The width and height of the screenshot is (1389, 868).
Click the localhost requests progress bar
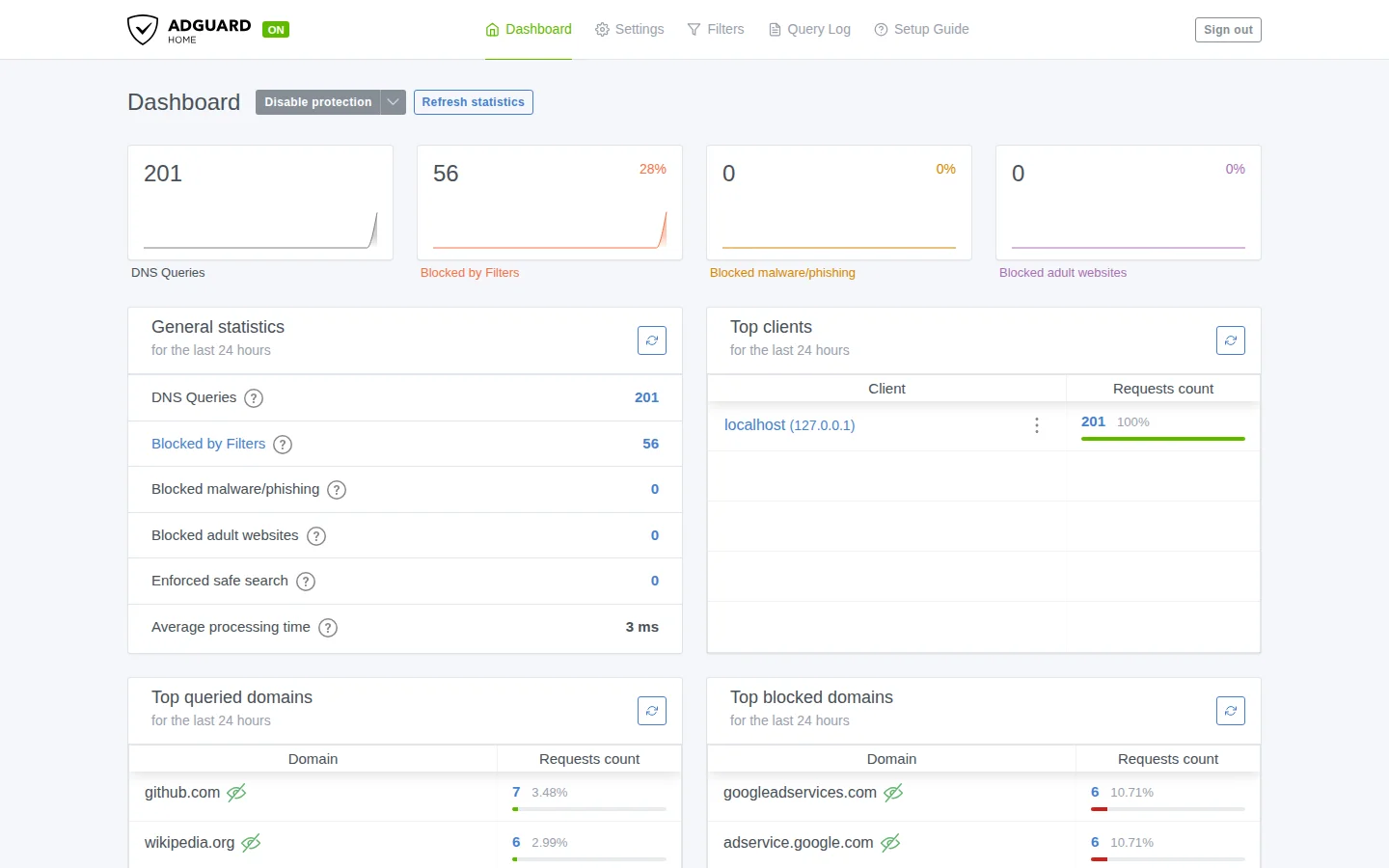pyautogui.click(x=1163, y=439)
